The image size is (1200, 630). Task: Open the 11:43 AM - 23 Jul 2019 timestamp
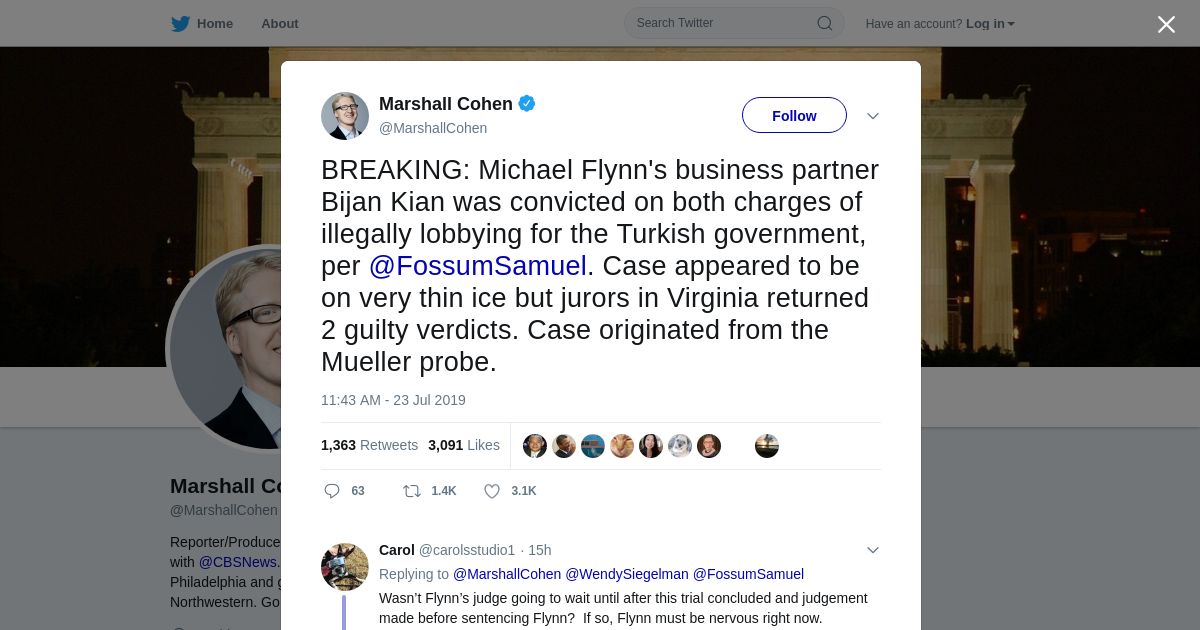[x=393, y=400]
